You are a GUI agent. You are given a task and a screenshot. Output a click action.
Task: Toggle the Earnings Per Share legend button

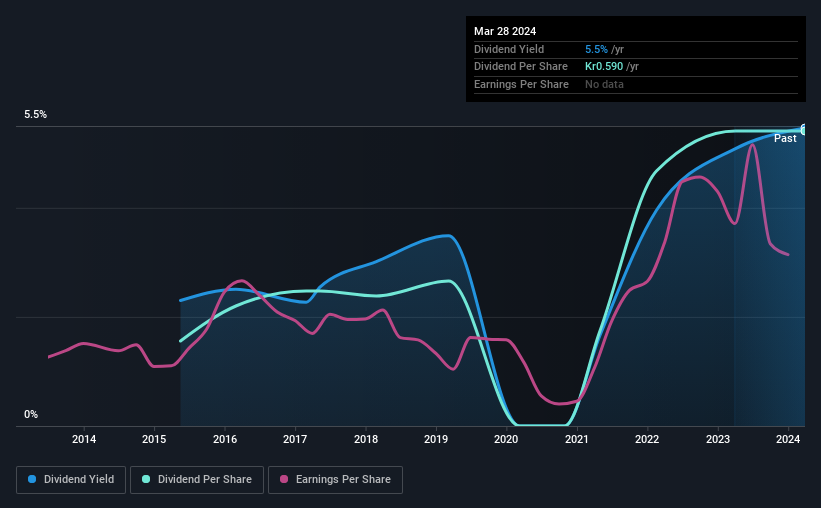pyautogui.click(x=335, y=479)
